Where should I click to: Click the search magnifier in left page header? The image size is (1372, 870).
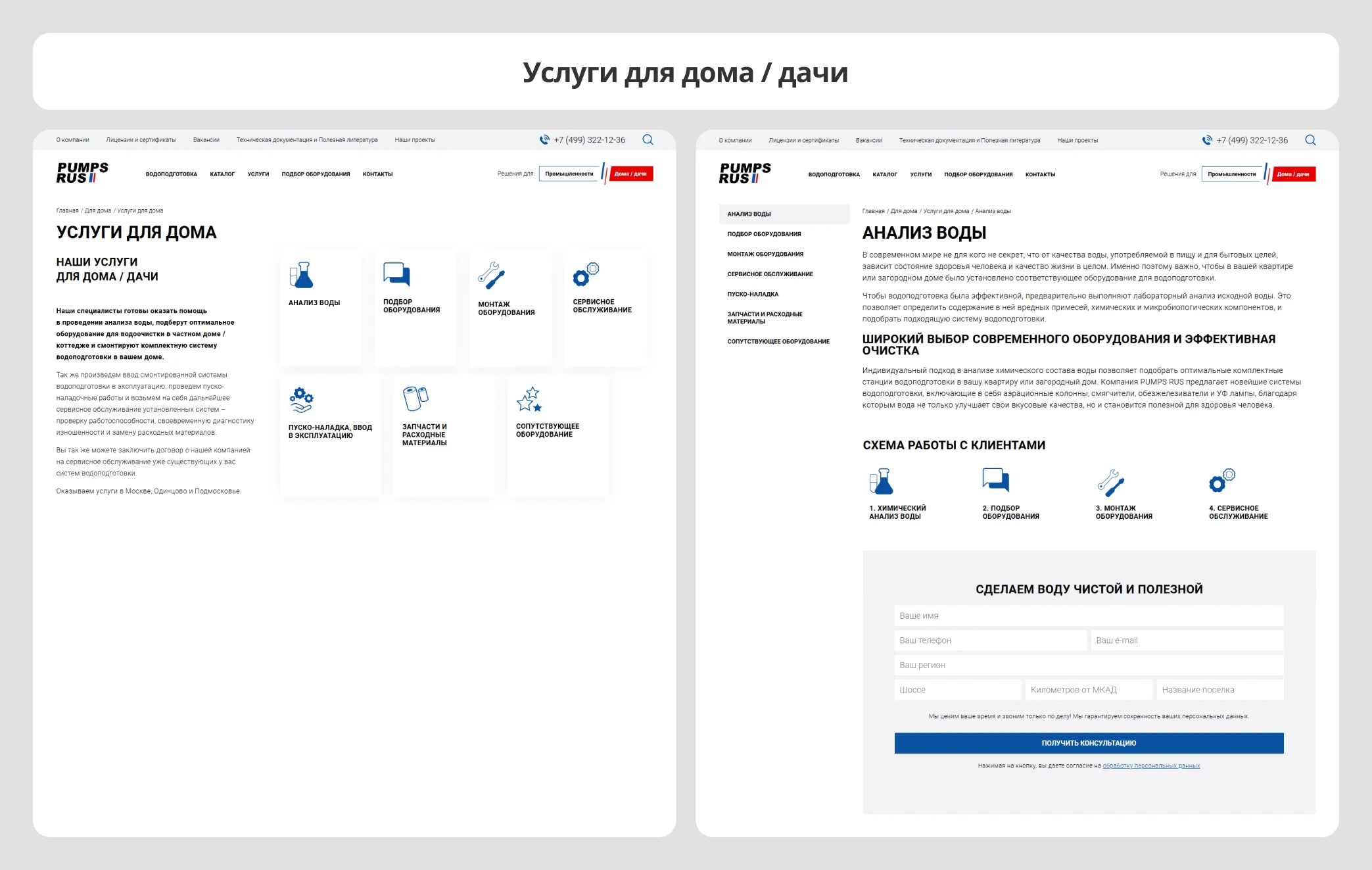point(648,139)
